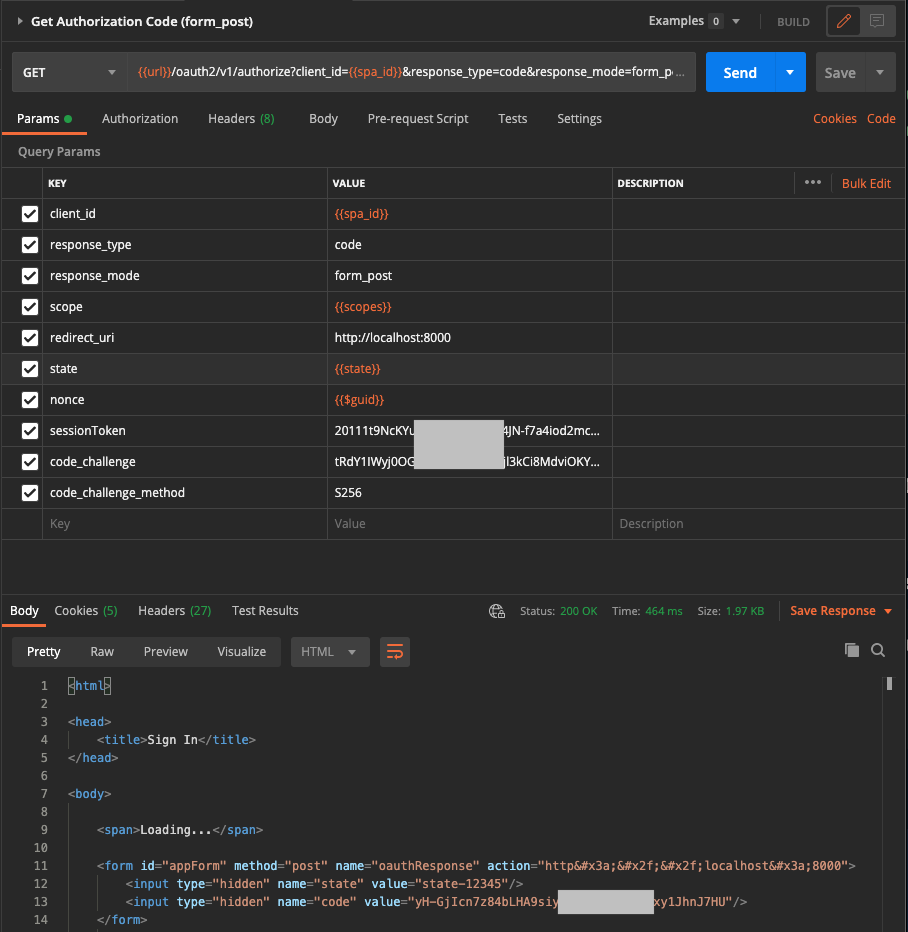Image resolution: width=908 pixels, height=932 pixels.
Task: Uncheck the client_id parameter checkbox
Action: click(30, 214)
